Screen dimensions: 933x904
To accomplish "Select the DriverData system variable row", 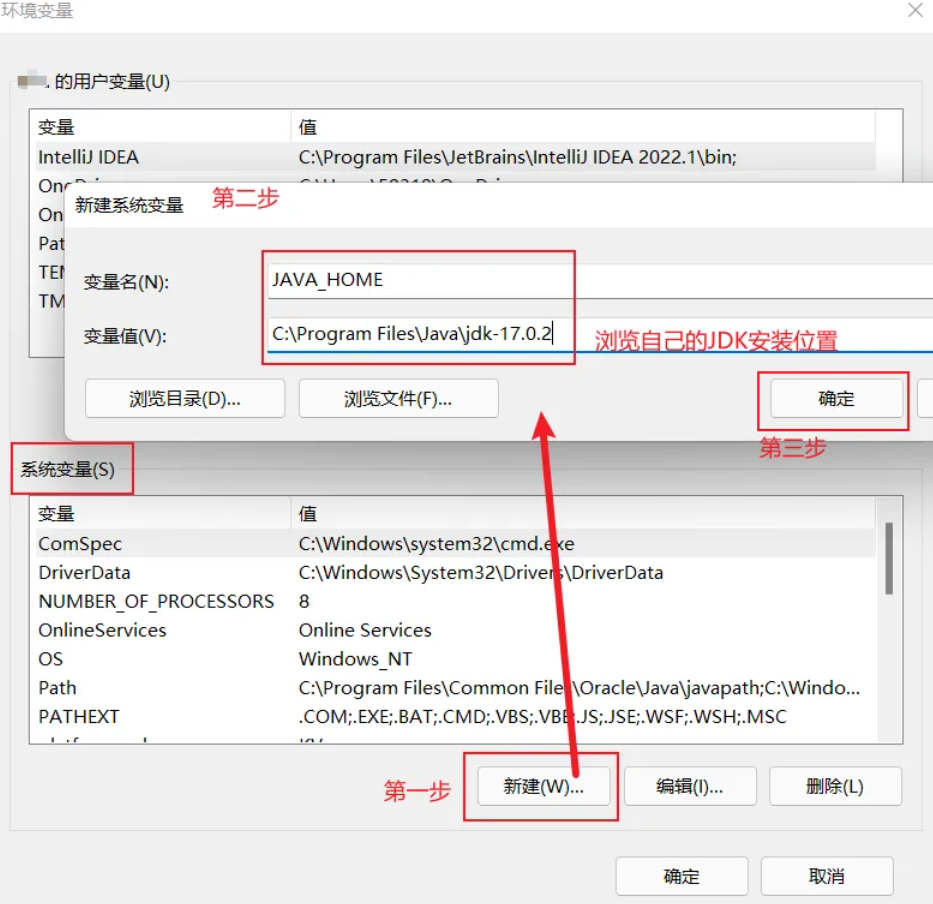I will click(450, 573).
